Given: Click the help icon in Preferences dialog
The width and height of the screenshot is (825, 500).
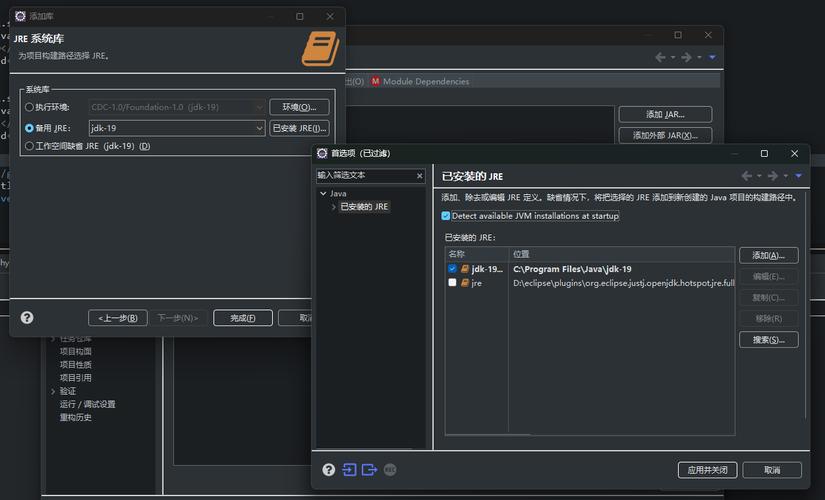Looking at the screenshot, I should (328, 470).
